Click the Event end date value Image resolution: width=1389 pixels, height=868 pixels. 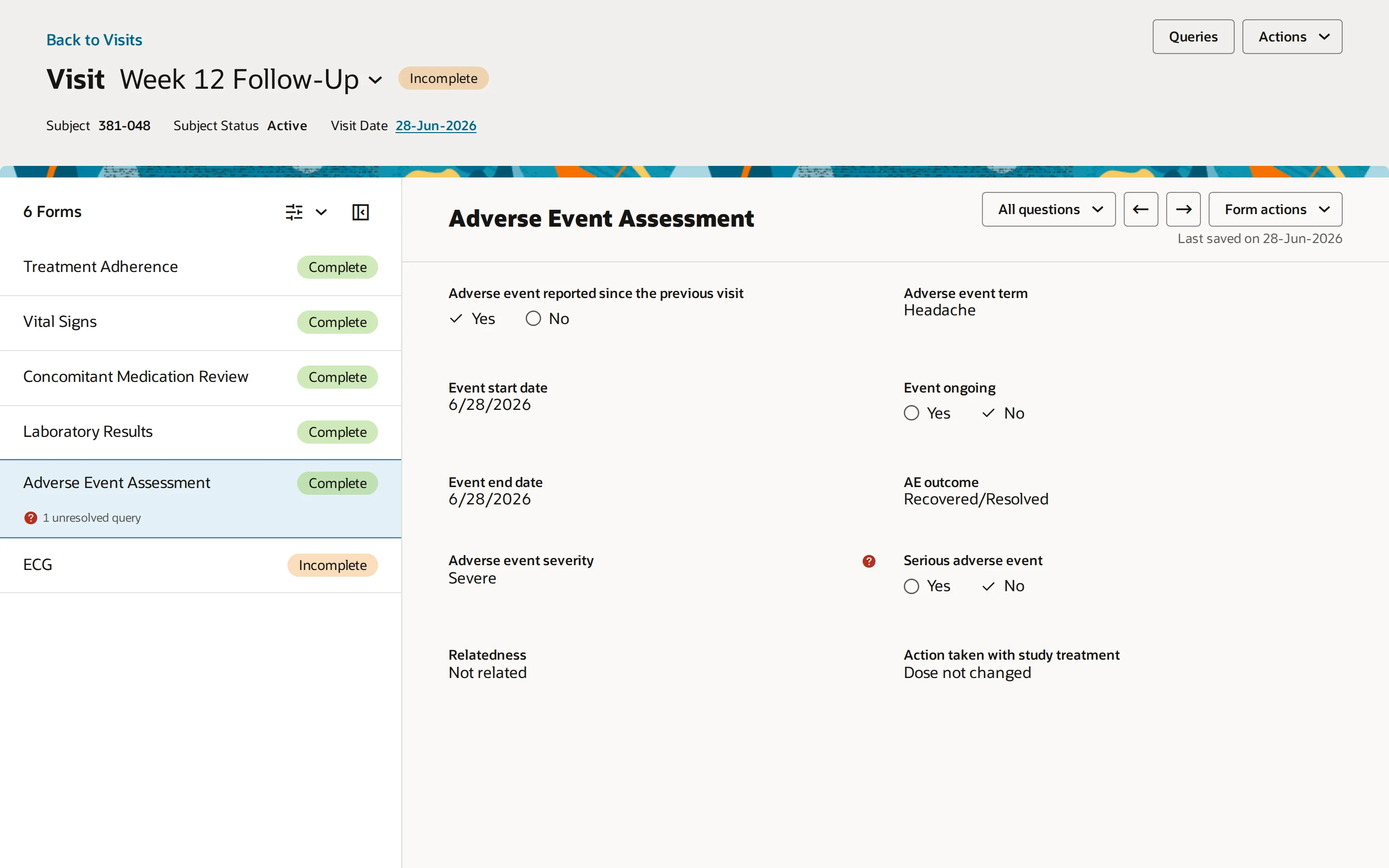(490, 500)
